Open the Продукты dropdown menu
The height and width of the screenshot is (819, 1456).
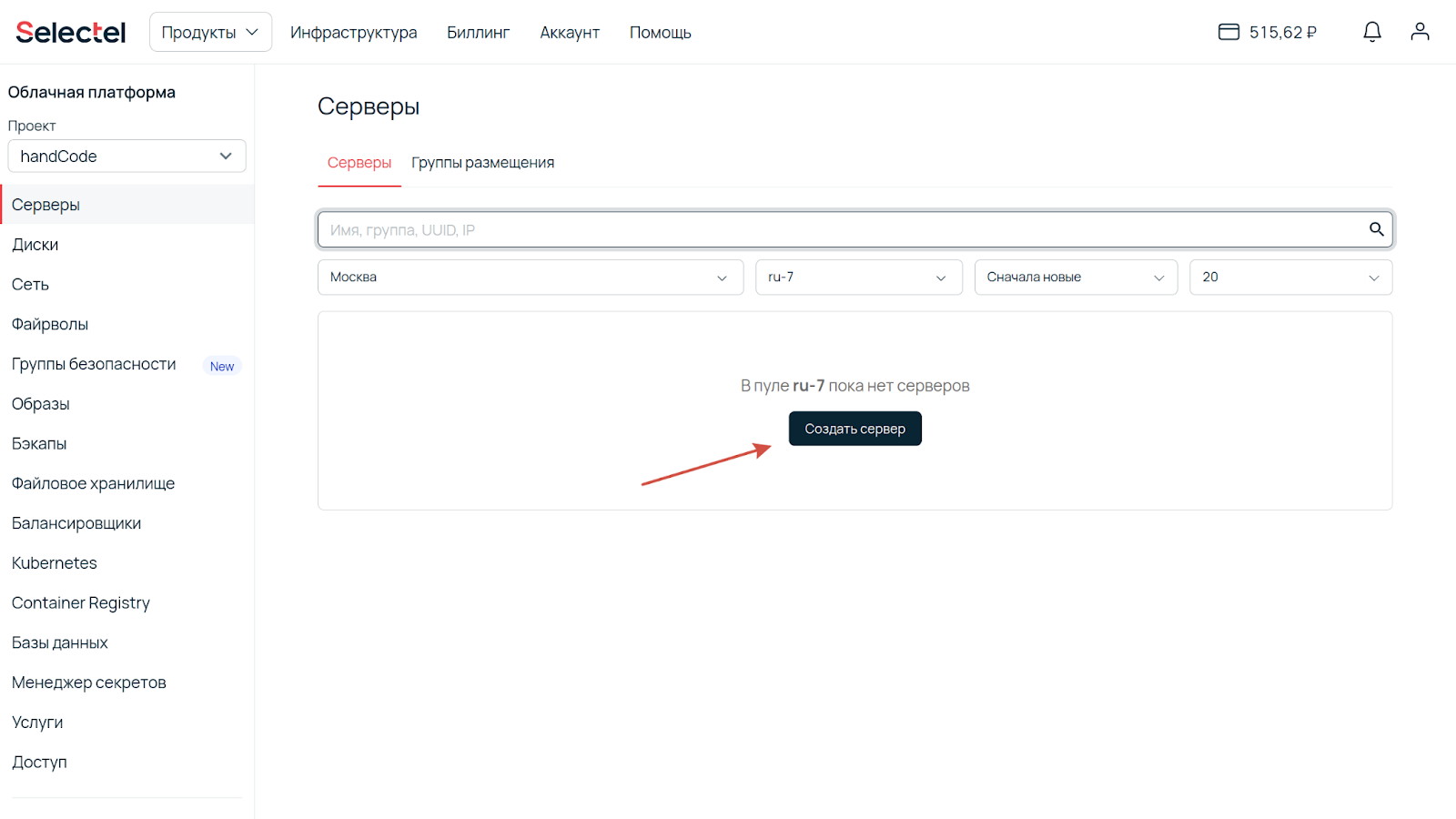[210, 32]
